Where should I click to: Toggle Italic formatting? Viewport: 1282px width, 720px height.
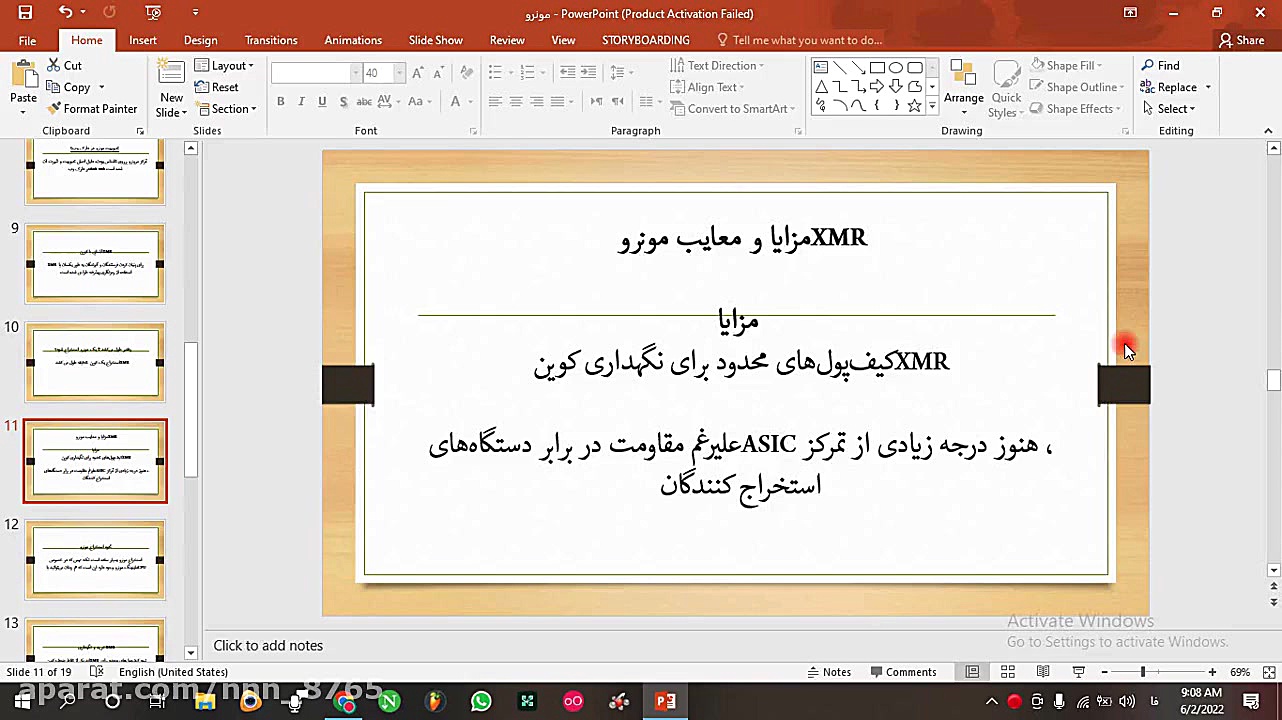(301, 101)
